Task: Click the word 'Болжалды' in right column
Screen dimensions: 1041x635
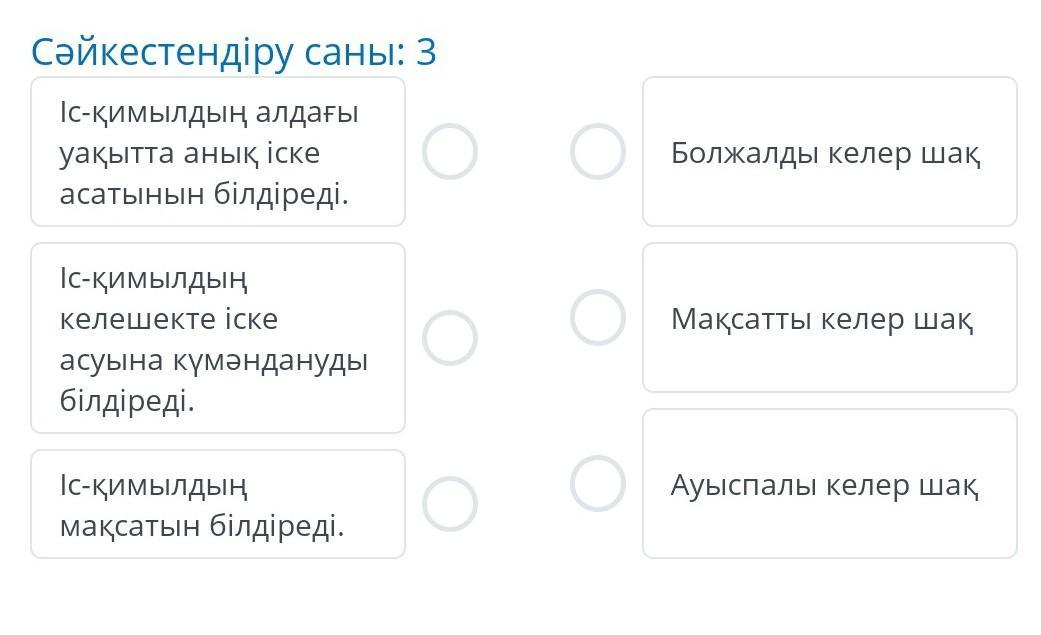Action: click(744, 153)
